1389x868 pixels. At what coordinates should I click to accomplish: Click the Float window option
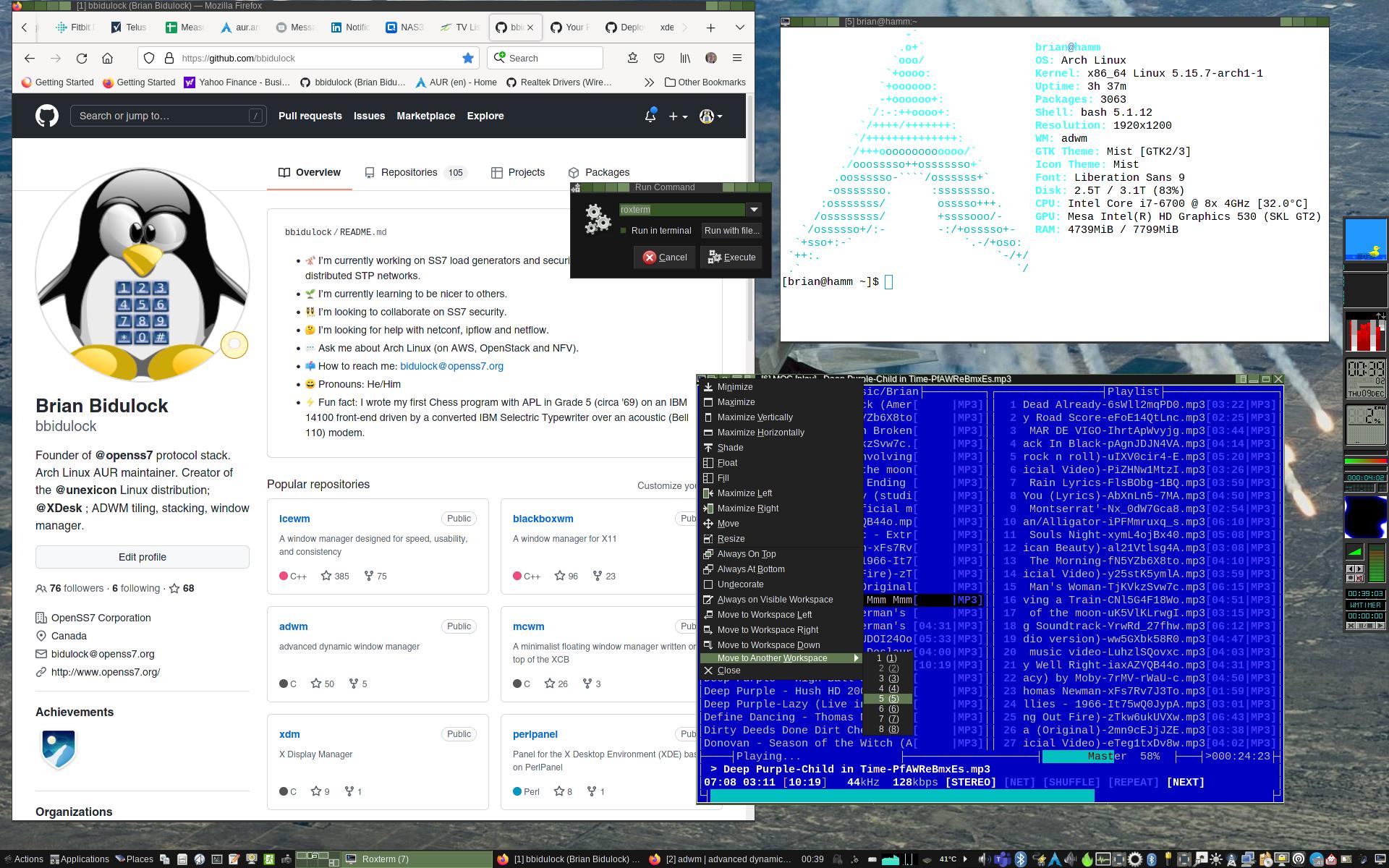727,462
